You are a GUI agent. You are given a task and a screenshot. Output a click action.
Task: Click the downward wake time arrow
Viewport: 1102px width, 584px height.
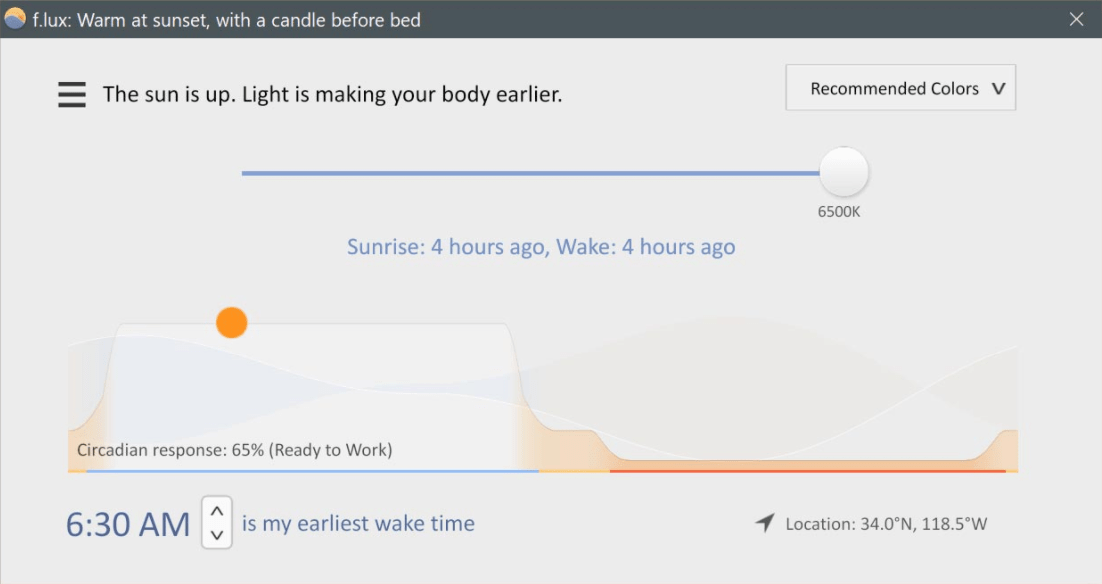(216, 536)
